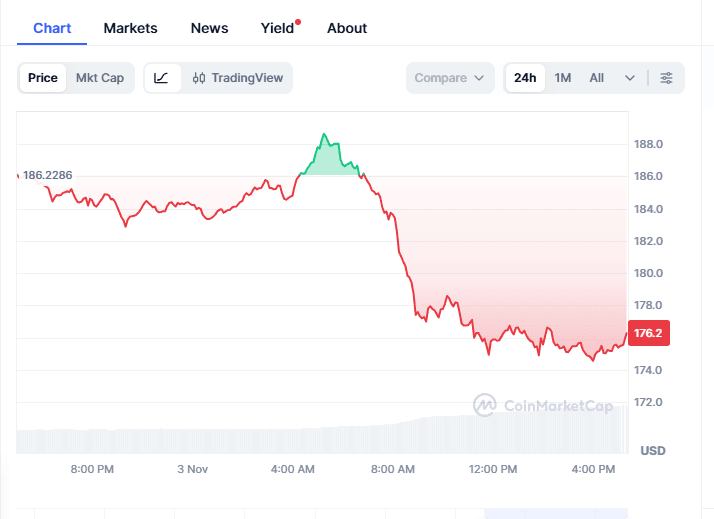Show the All time range

click(597, 78)
